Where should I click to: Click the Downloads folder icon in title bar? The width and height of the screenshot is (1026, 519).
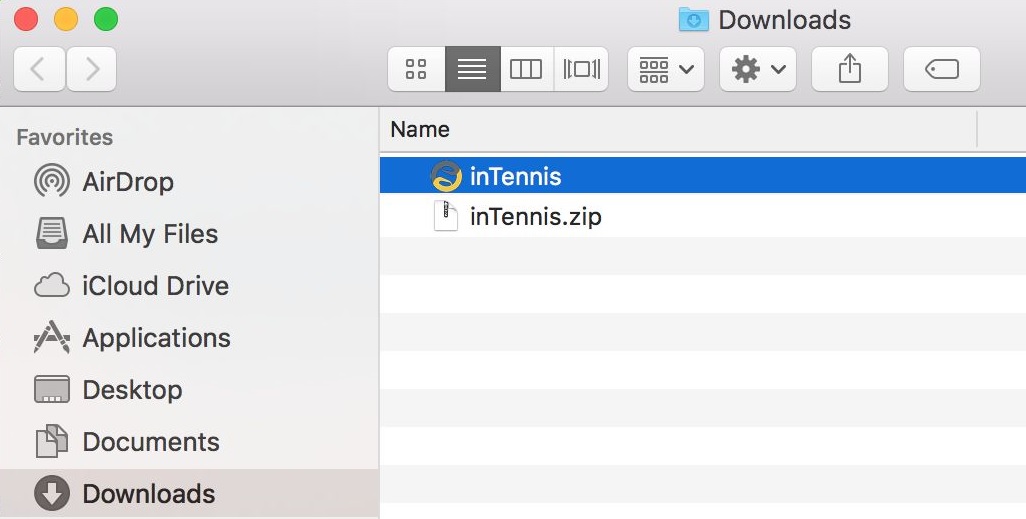click(694, 20)
